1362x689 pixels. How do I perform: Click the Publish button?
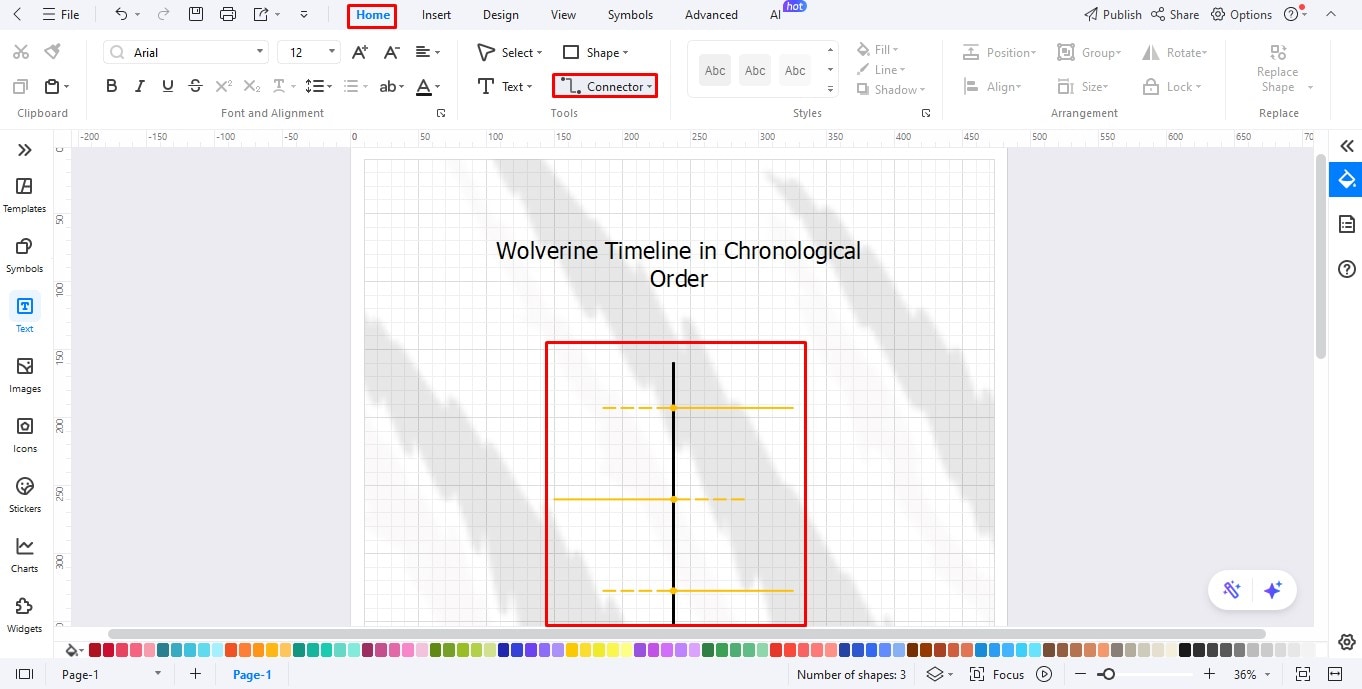coord(1113,14)
